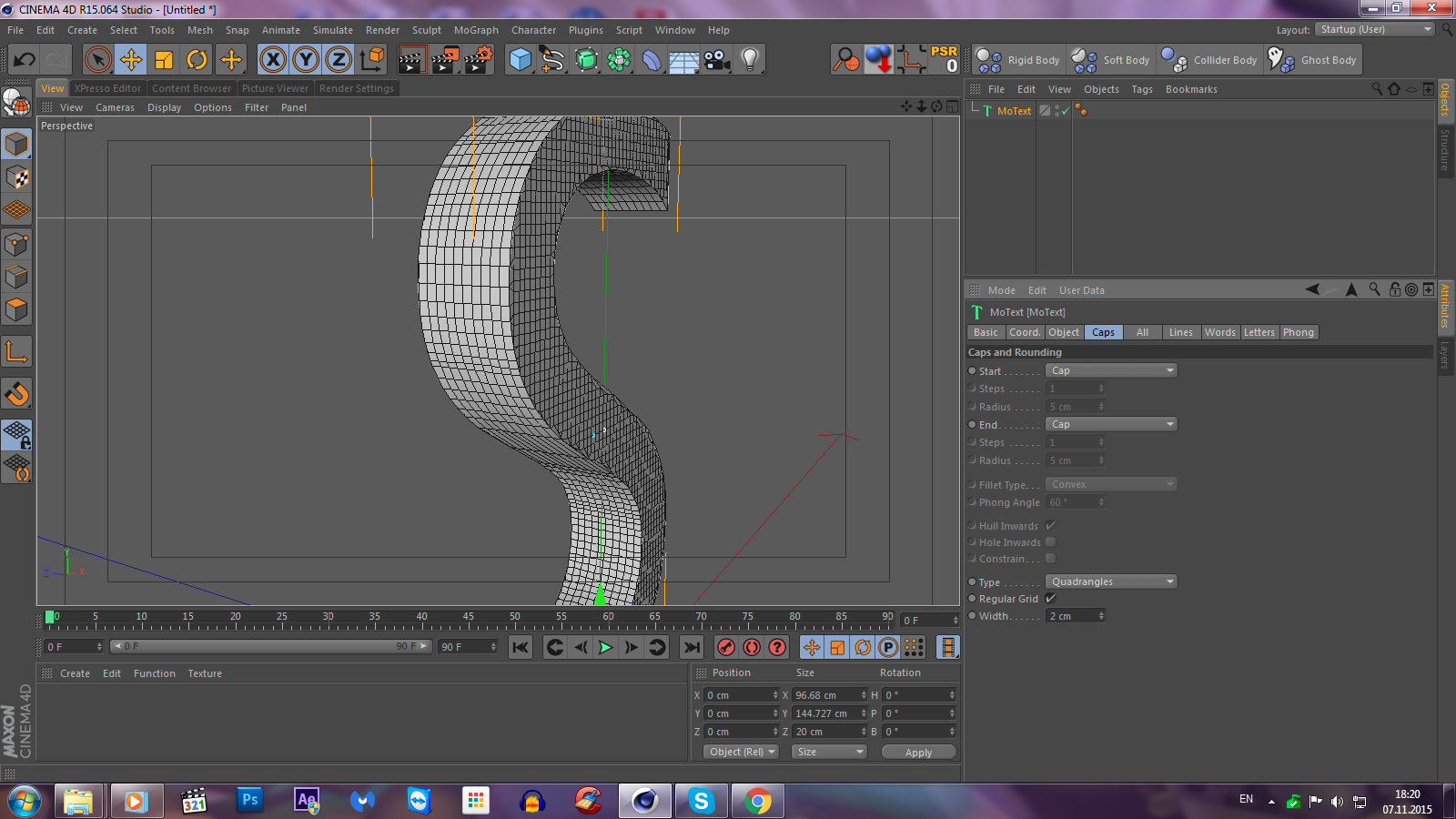Click the Rigid Body icon
This screenshot has height=819, width=1456.
989,60
